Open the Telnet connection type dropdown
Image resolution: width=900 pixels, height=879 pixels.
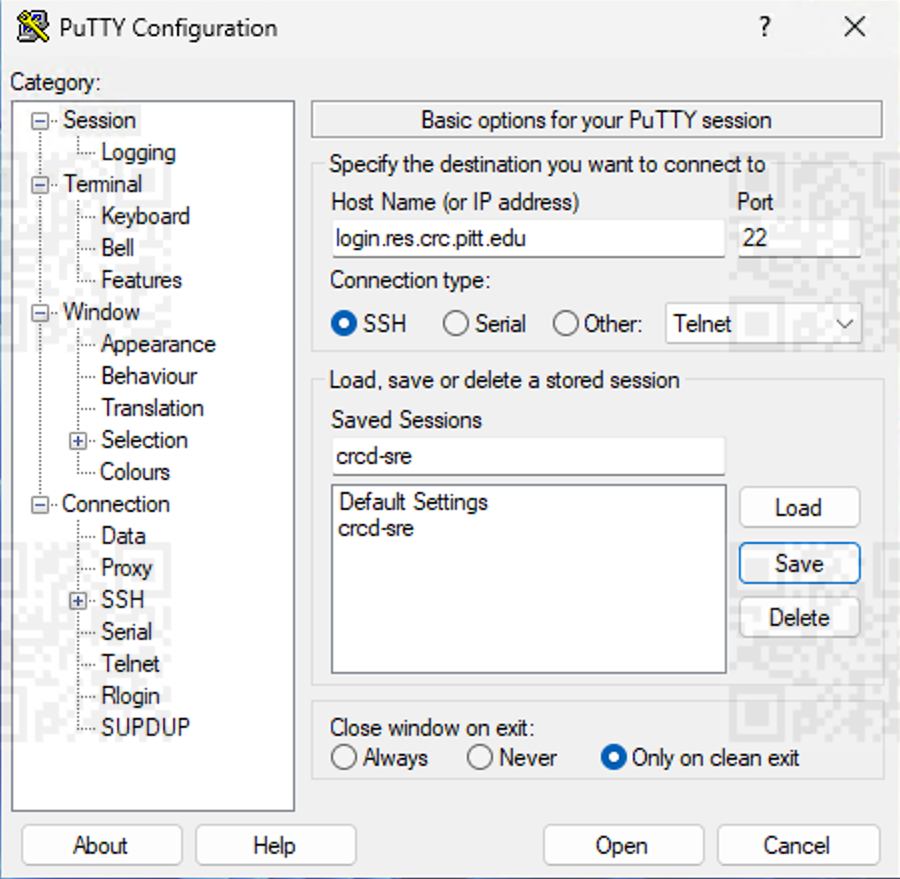pos(763,324)
